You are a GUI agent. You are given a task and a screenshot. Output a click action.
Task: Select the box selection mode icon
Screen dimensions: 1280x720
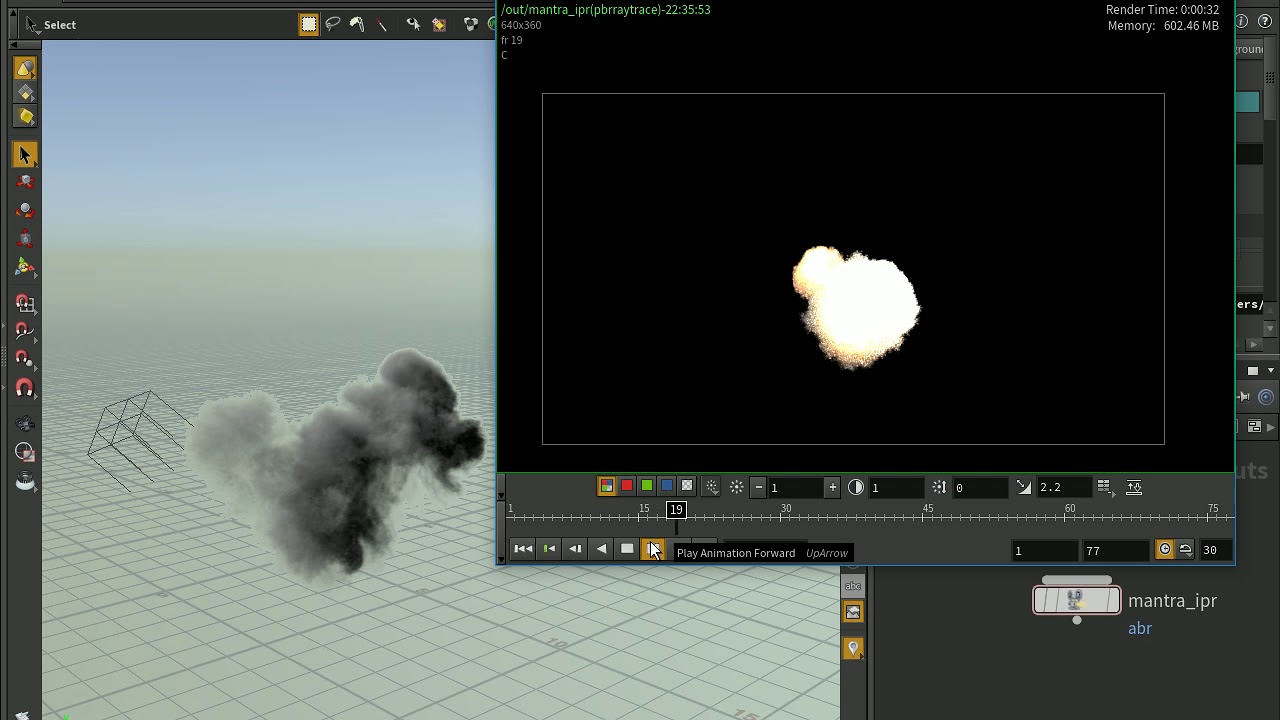[x=309, y=25]
